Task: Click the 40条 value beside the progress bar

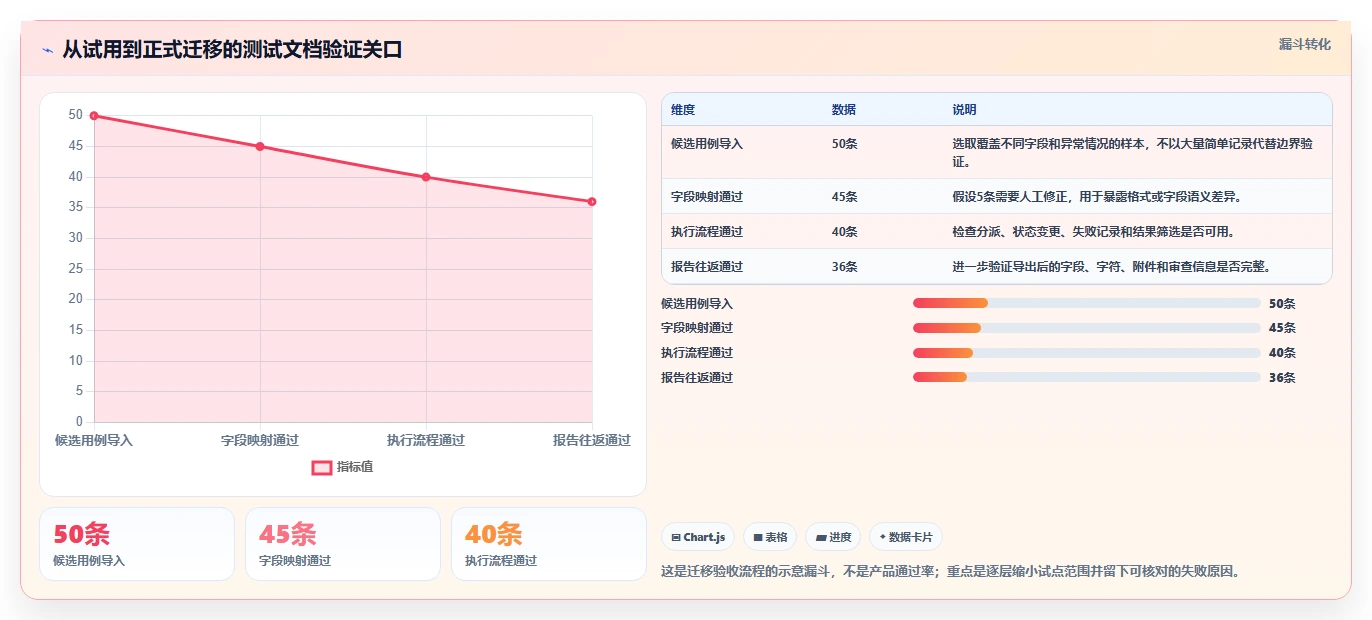Action: [x=1282, y=353]
